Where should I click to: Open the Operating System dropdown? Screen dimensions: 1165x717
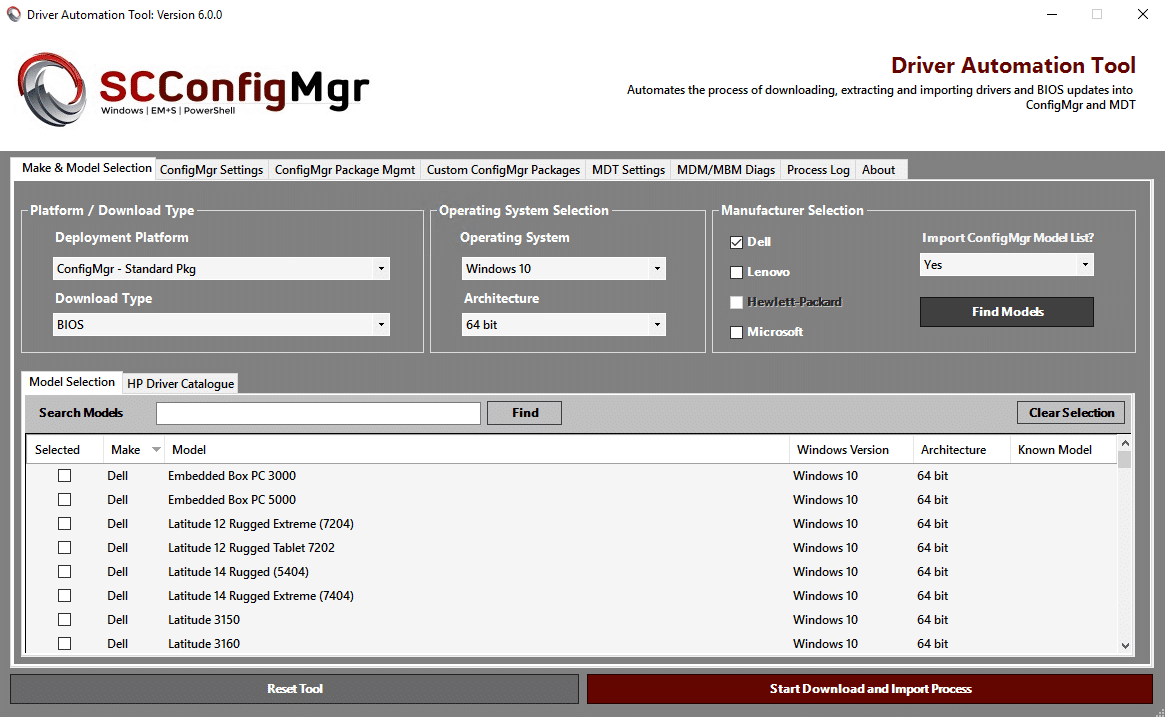tap(564, 268)
